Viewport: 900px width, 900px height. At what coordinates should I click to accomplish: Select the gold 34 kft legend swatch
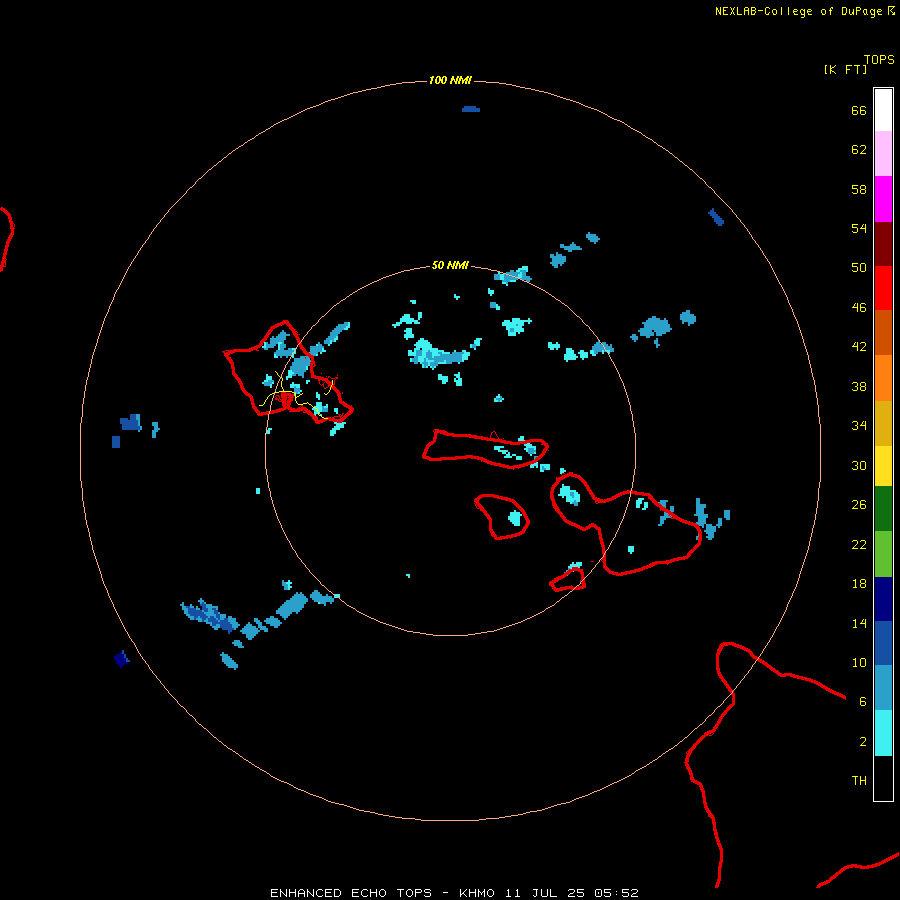tap(883, 423)
